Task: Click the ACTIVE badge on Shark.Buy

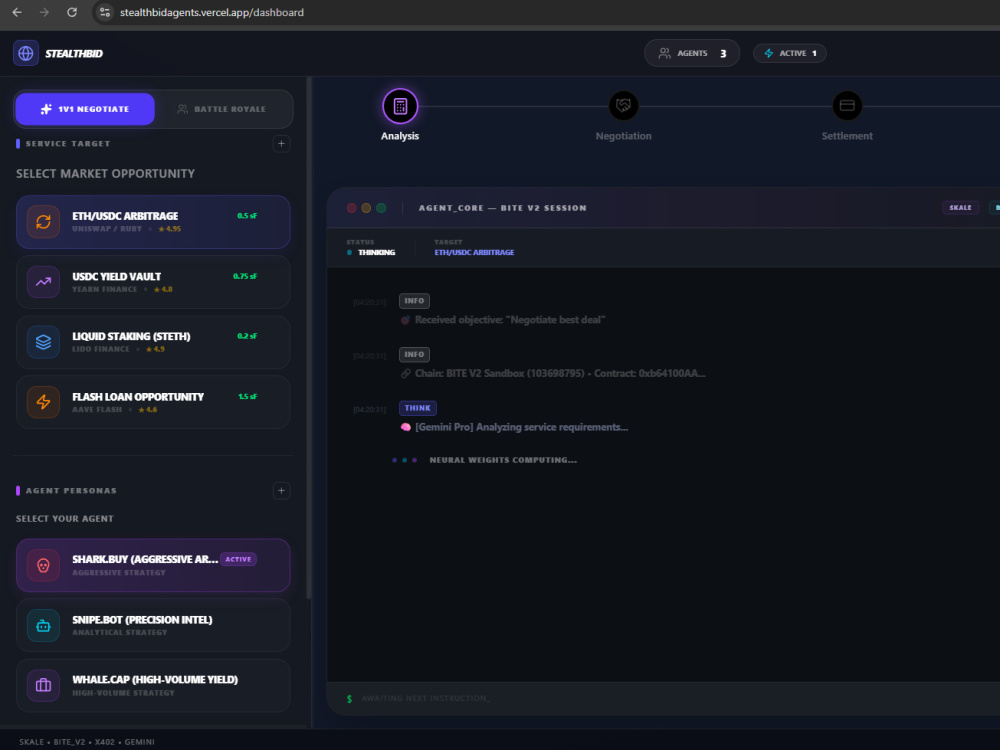Action: 239,559
